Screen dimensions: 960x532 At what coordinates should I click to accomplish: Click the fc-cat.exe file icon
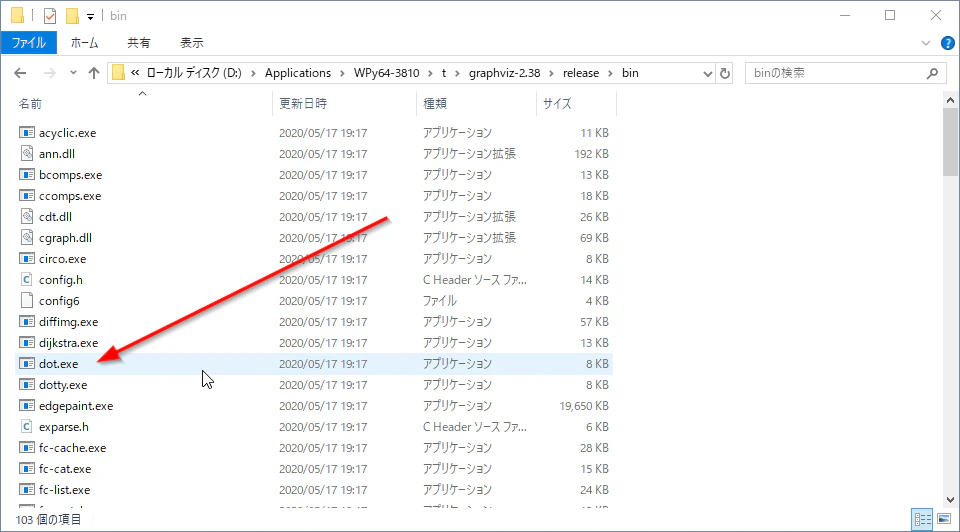coord(26,469)
